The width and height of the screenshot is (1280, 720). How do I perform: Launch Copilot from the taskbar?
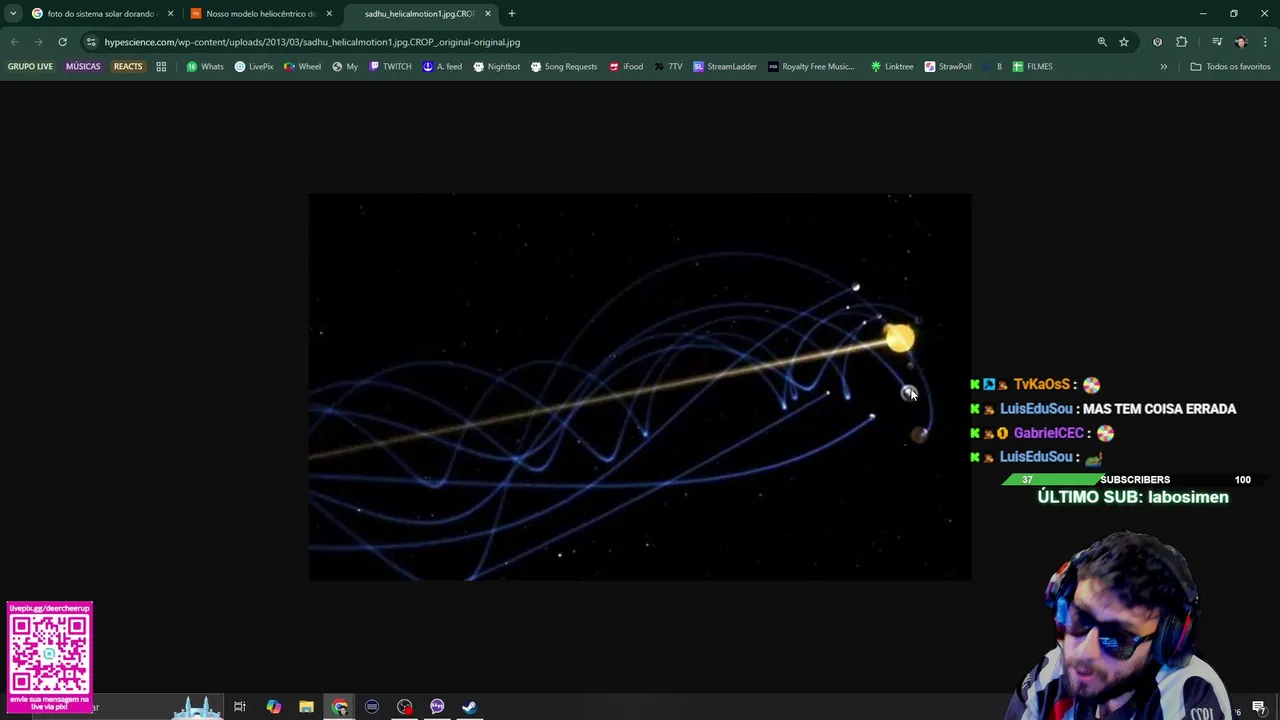pyautogui.click(x=273, y=707)
